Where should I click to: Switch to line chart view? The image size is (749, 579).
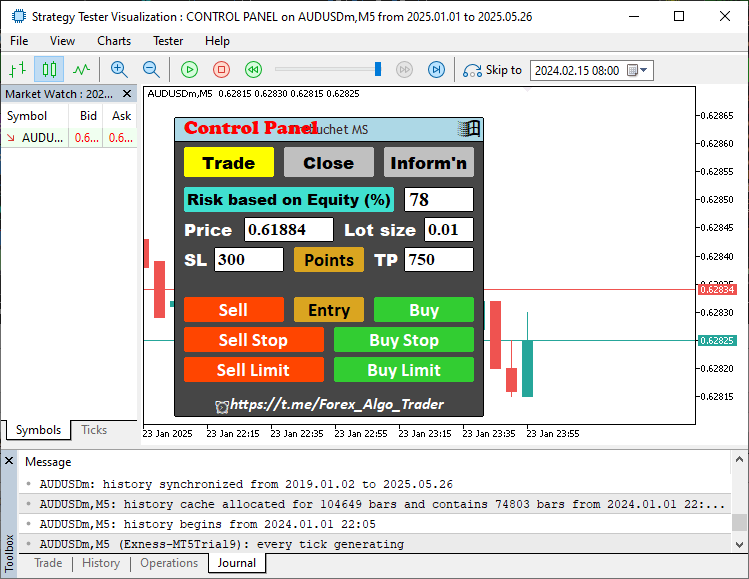pyautogui.click(x=81, y=70)
